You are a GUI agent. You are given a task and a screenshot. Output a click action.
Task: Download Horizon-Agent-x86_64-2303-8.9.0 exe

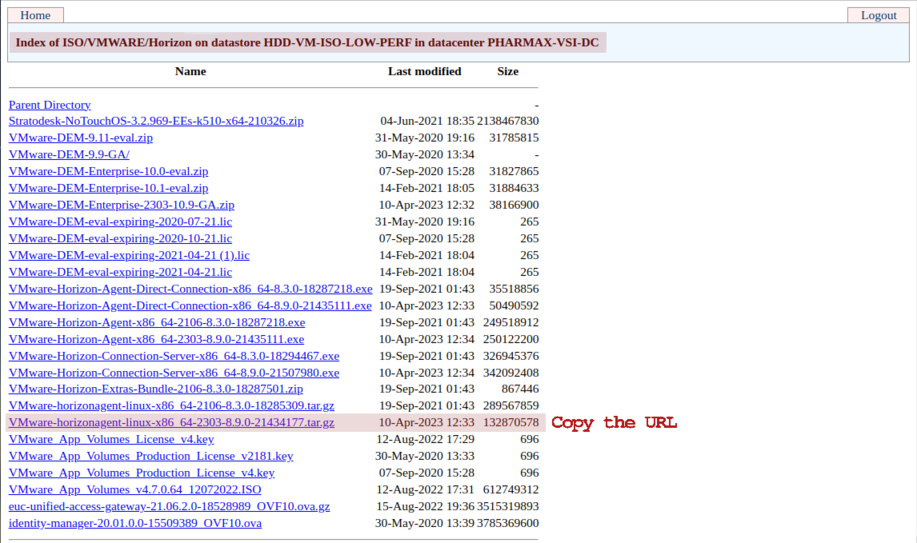pyautogui.click(x=156, y=339)
